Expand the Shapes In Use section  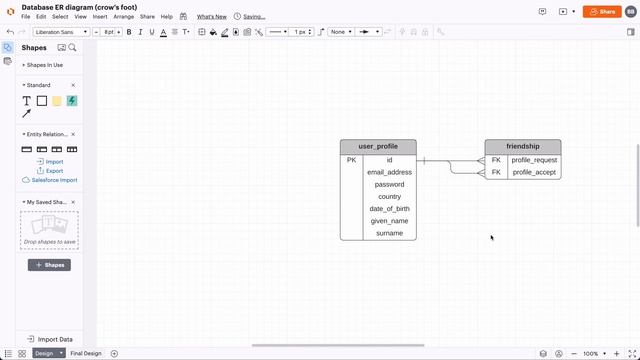point(42,65)
